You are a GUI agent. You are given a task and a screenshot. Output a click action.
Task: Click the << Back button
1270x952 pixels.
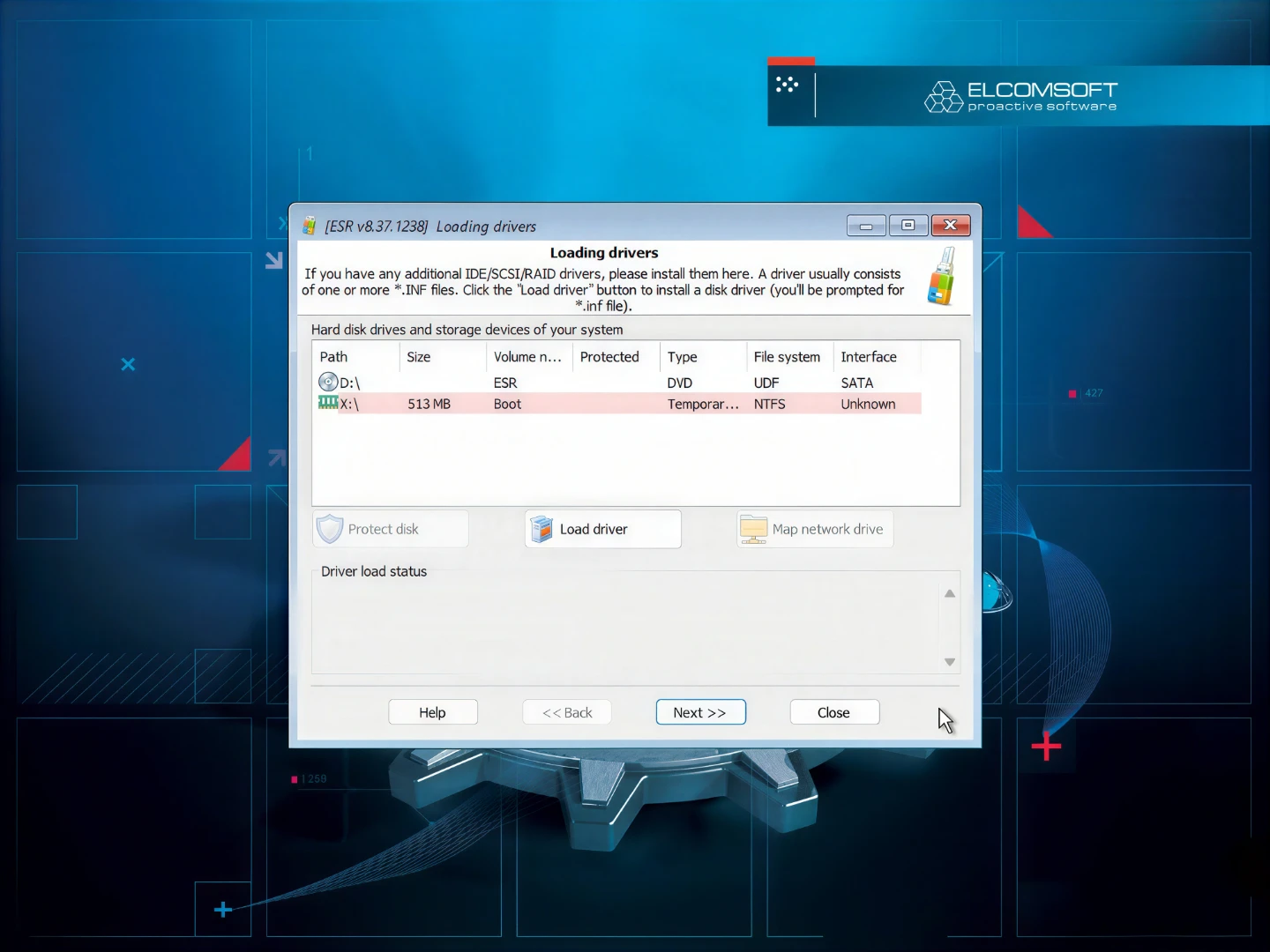[567, 712]
